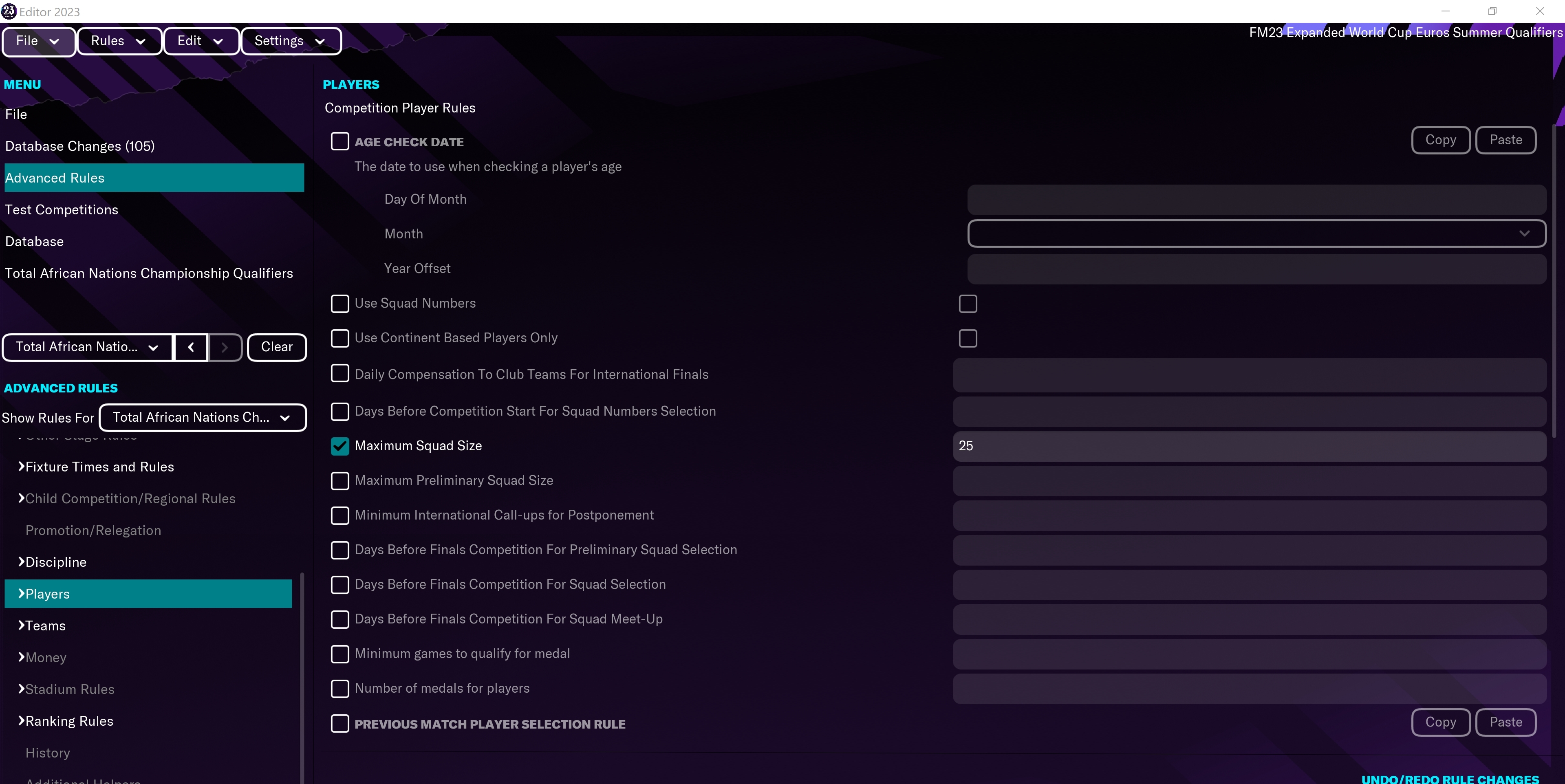Image resolution: width=1565 pixels, height=784 pixels.
Task: Expand the Discipline section chevron
Action: pyautogui.click(x=21, y=562)
